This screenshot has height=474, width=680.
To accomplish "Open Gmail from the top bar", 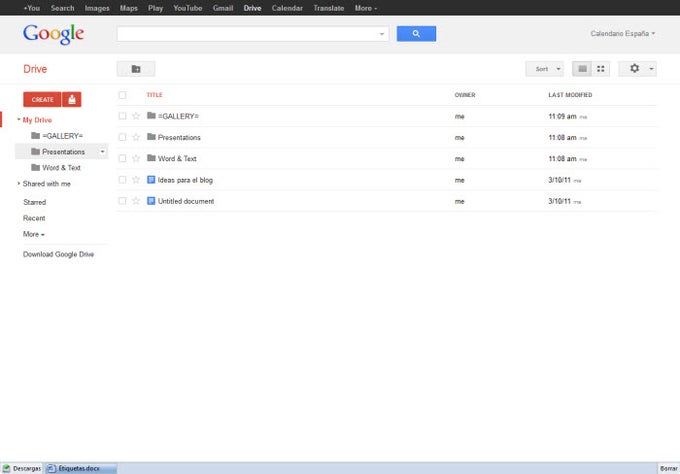I will pyautogui.click(x=223, y=8).
